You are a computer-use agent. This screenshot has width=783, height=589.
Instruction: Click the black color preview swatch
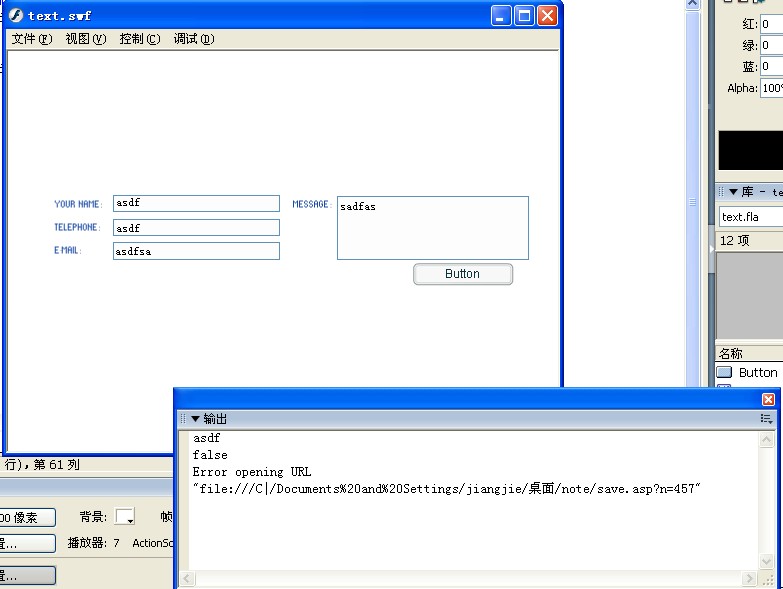tap(751, 150)
